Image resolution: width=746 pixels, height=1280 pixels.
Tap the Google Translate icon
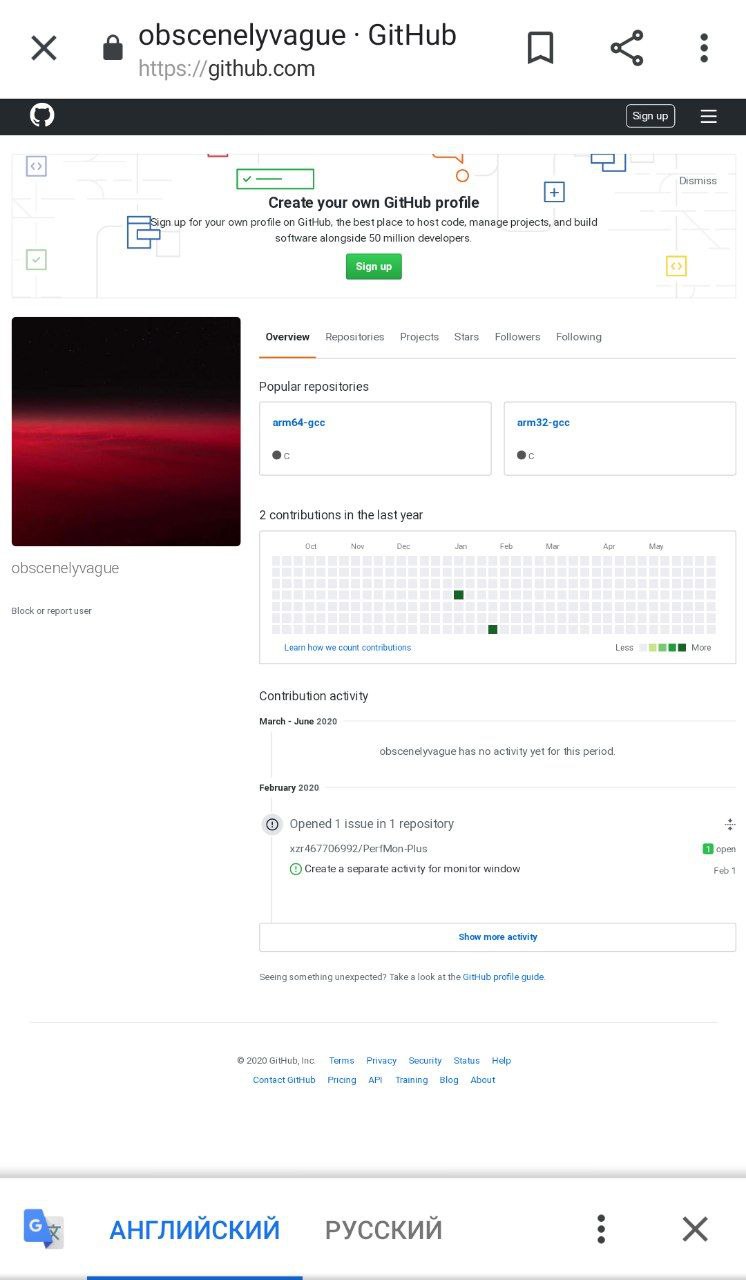coord(43,1228)
